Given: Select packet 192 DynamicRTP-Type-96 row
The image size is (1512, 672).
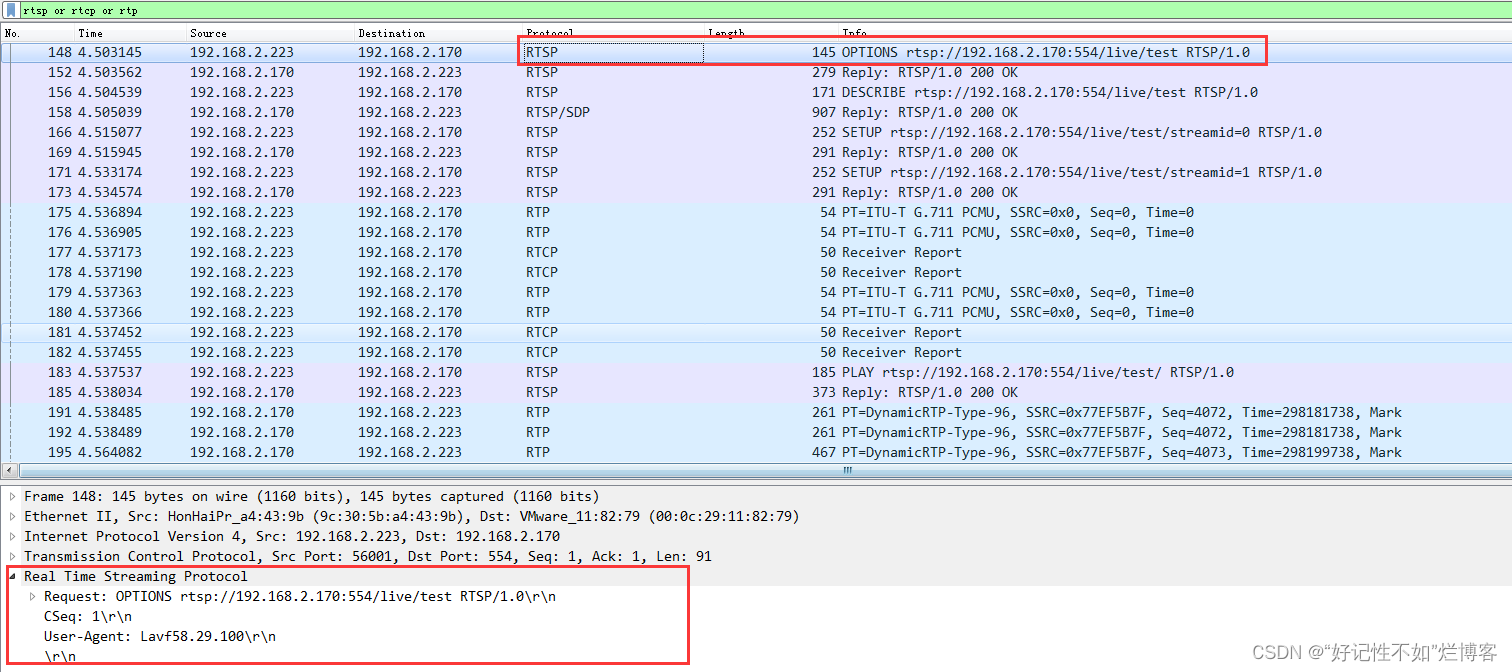Looking at the screenshot, I should (756, 432).
